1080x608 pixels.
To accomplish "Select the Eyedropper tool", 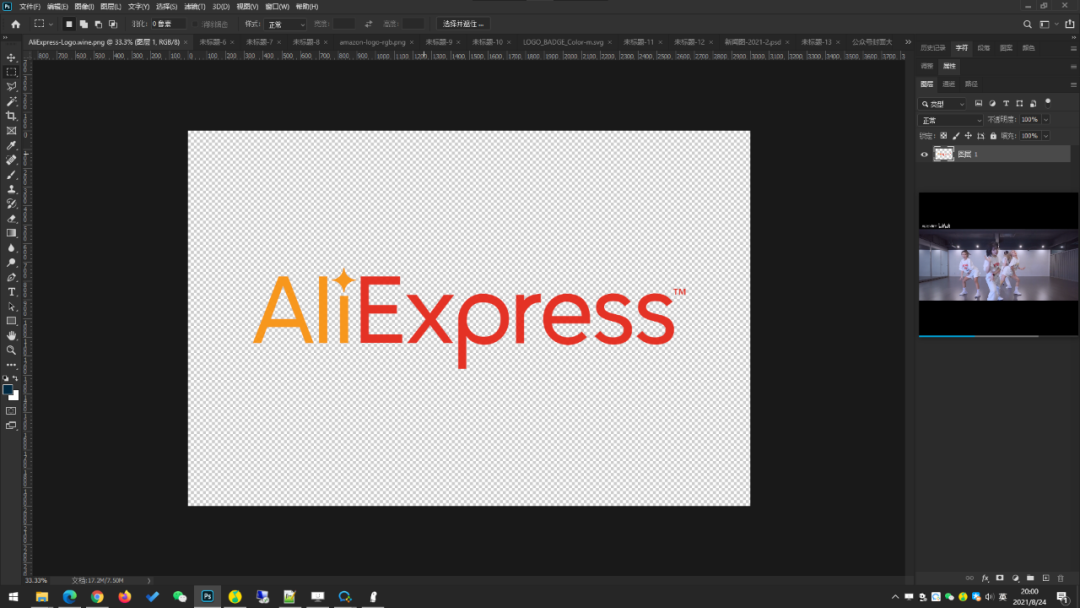I will (11, 145).
